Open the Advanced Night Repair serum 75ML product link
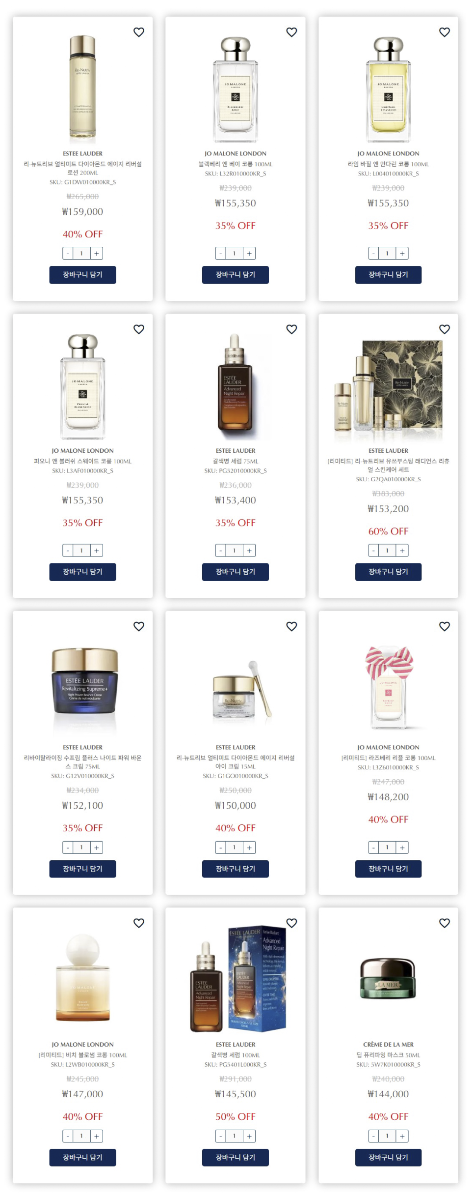The height and width of the screenshot is (1200, 474). coord(236,461)
